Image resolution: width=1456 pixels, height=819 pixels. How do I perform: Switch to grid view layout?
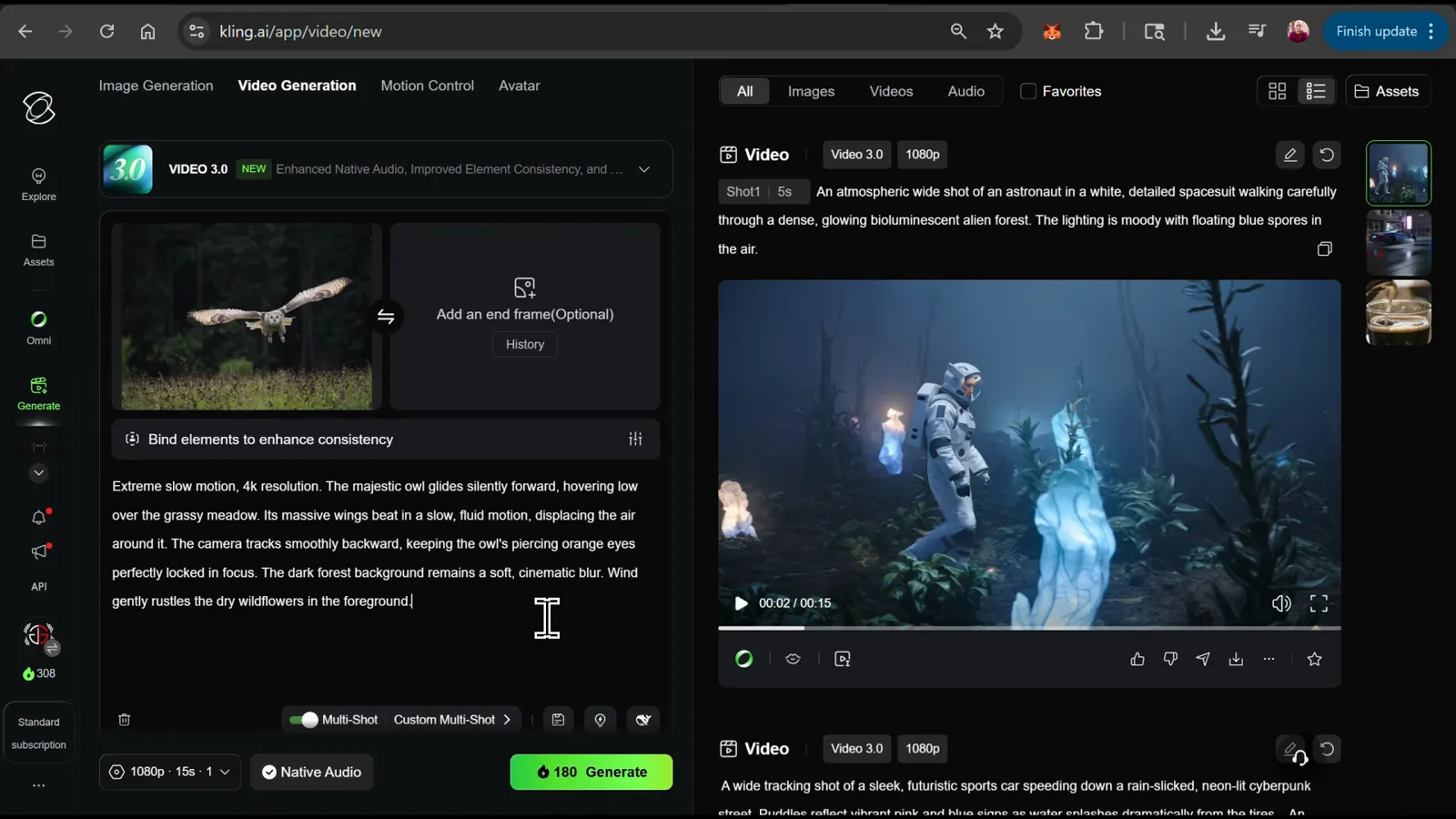(1278, 91)
